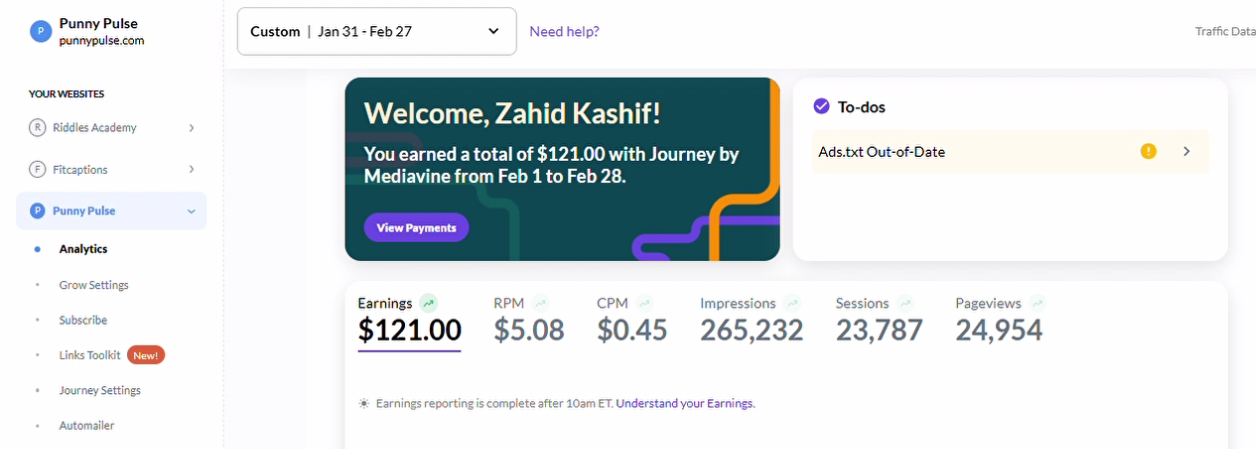Click the Impressions trend arrow icon
The width and height of the screenshot is (1256, 449).
pyautogui.click(x=792, y=303)
